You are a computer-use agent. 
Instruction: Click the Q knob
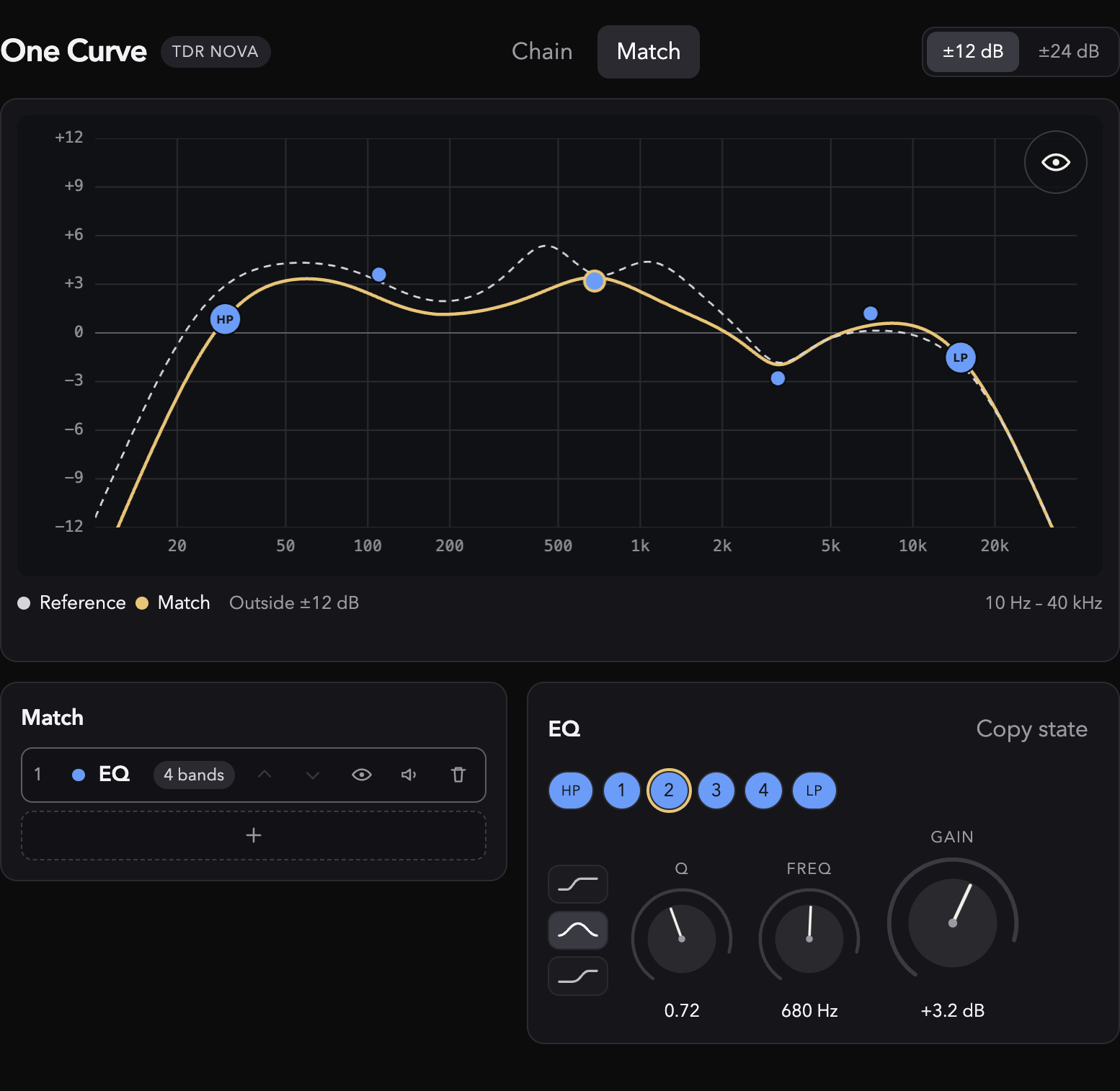click(x=682, y=938)
